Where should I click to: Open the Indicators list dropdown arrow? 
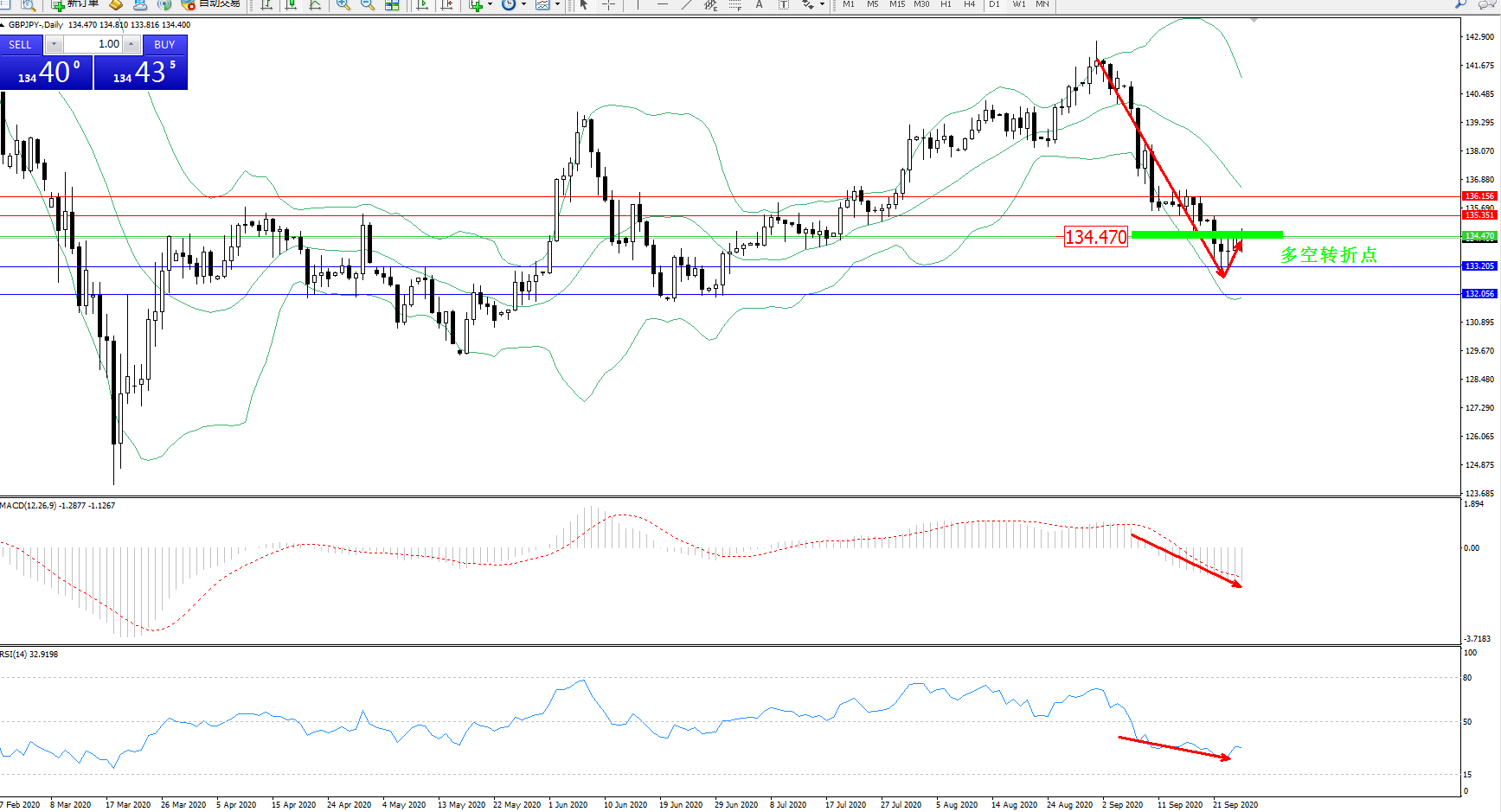click(x=490, y=4)
